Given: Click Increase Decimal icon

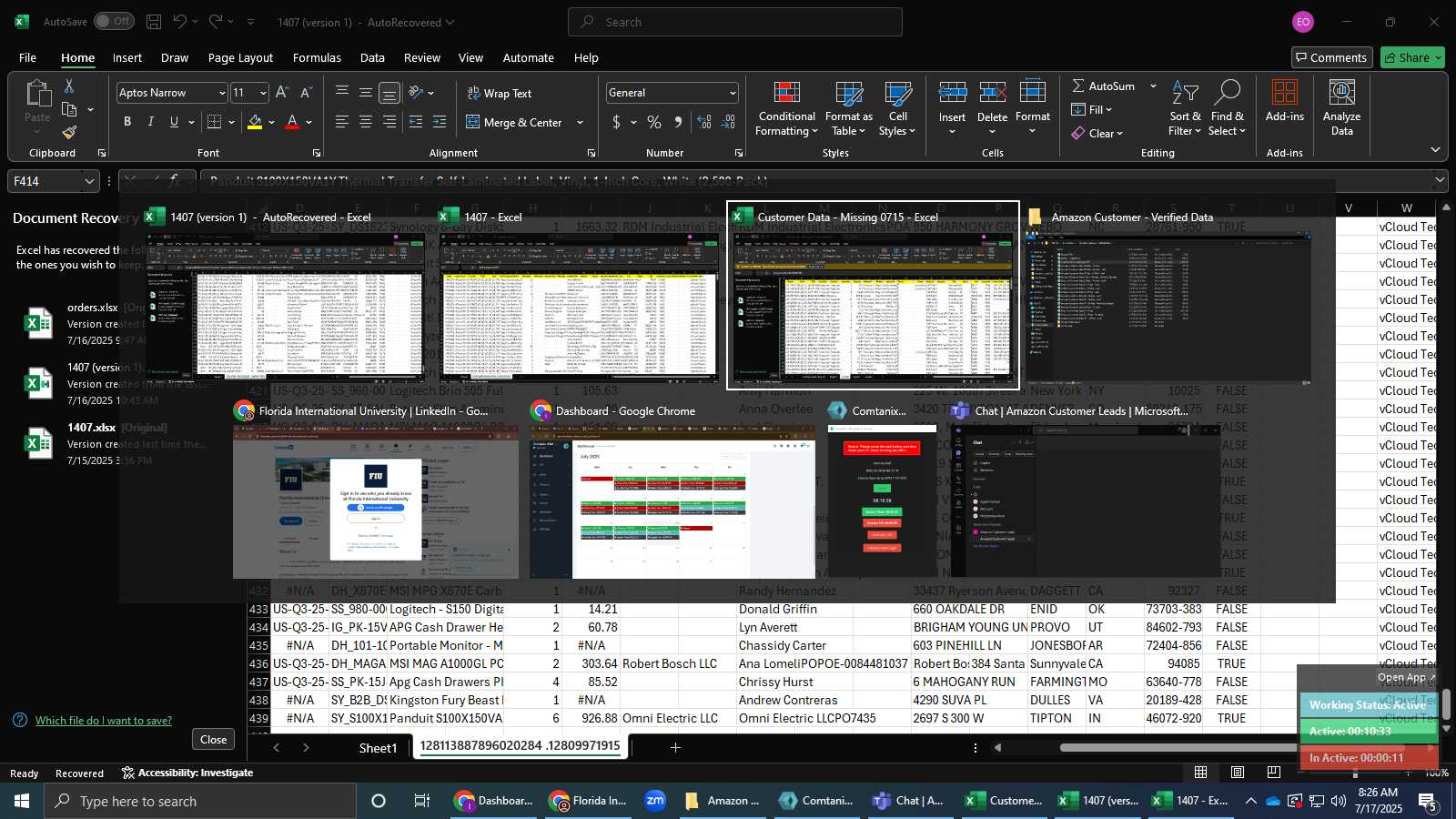Looking at the screenshot, I should pos(704,122).
